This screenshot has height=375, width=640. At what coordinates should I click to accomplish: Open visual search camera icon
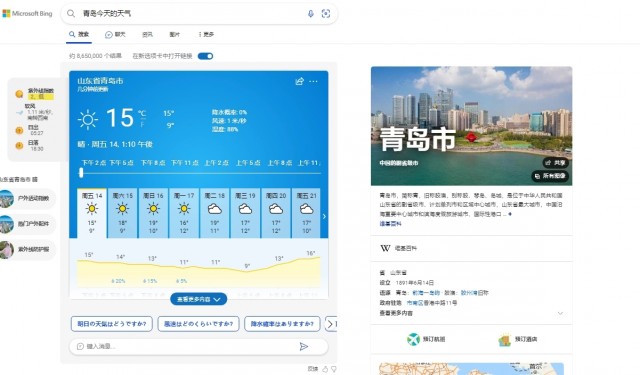326,13
